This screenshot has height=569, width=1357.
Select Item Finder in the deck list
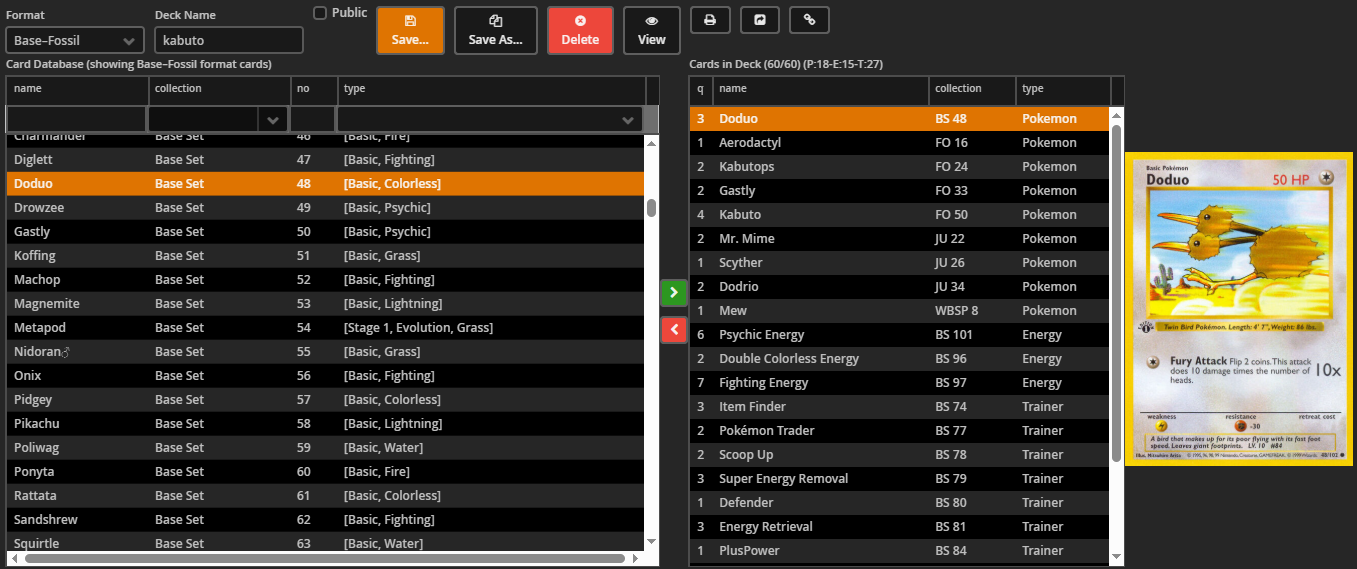tap(900, 407)
